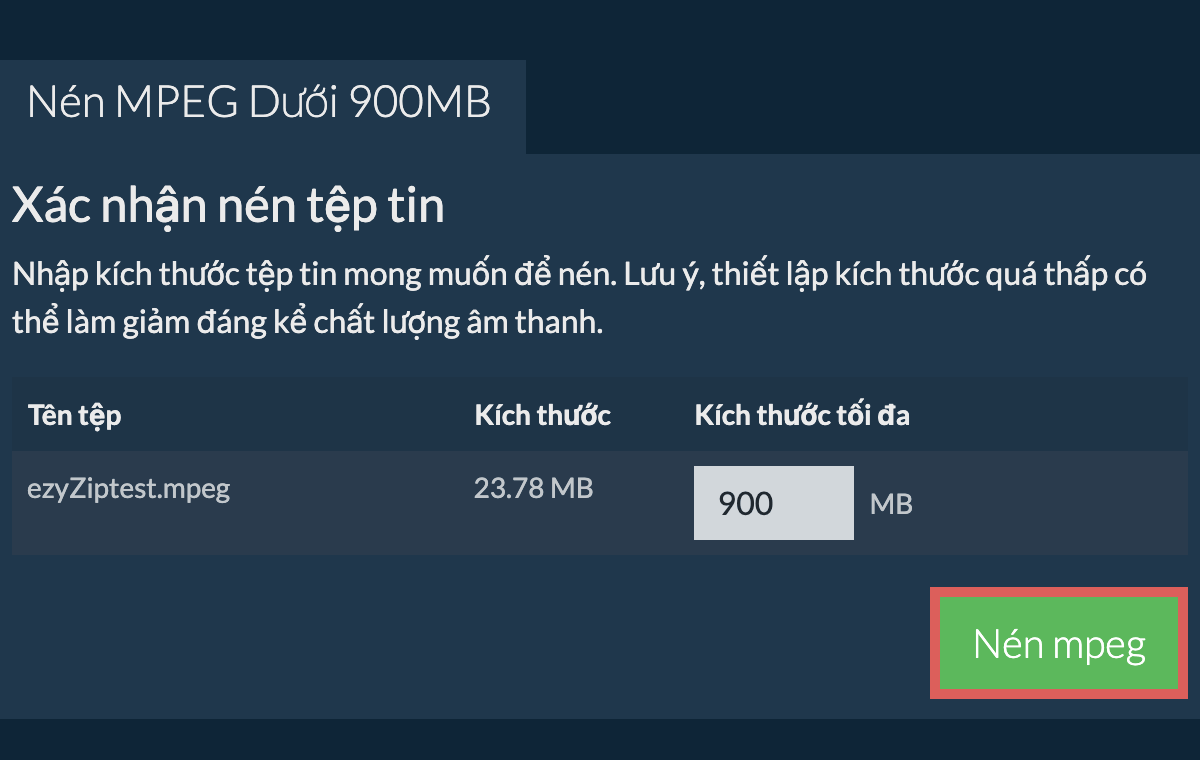Click the max size input showing 900
Viewport: 1200px width, 760px height.
tap(773, 503)
